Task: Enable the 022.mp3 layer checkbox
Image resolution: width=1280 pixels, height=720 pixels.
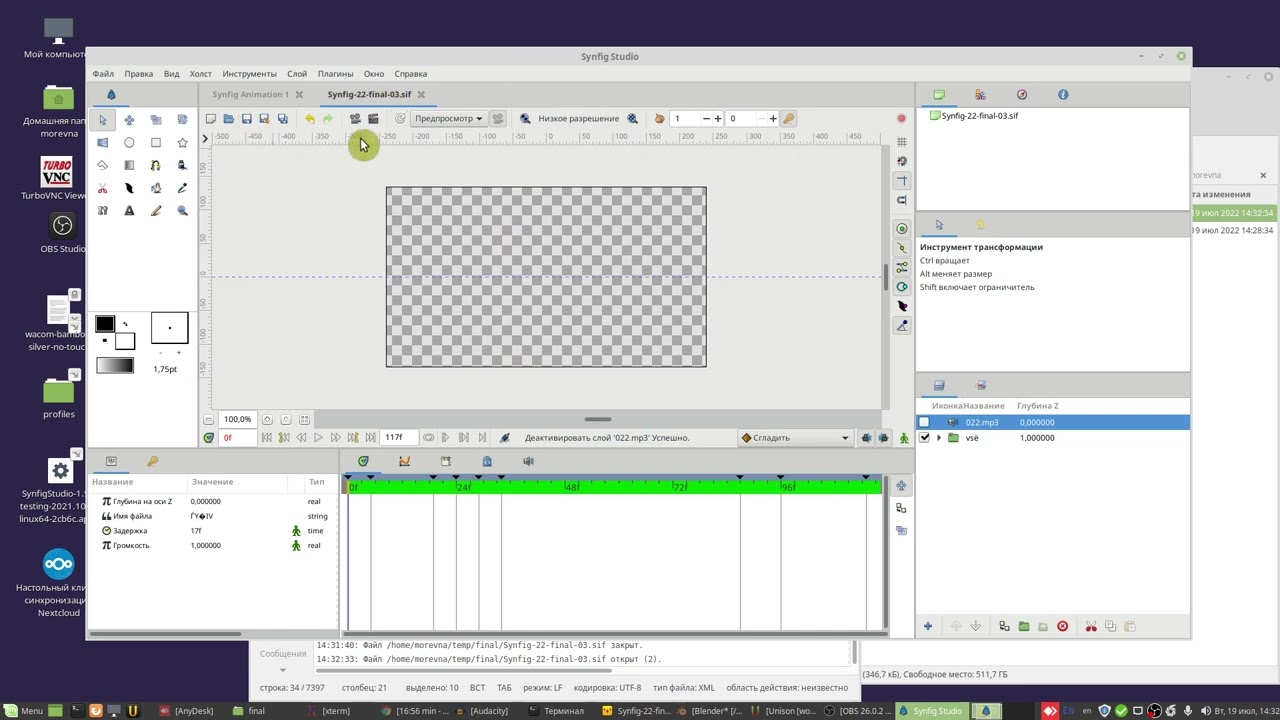Action: tap(924, 423)
